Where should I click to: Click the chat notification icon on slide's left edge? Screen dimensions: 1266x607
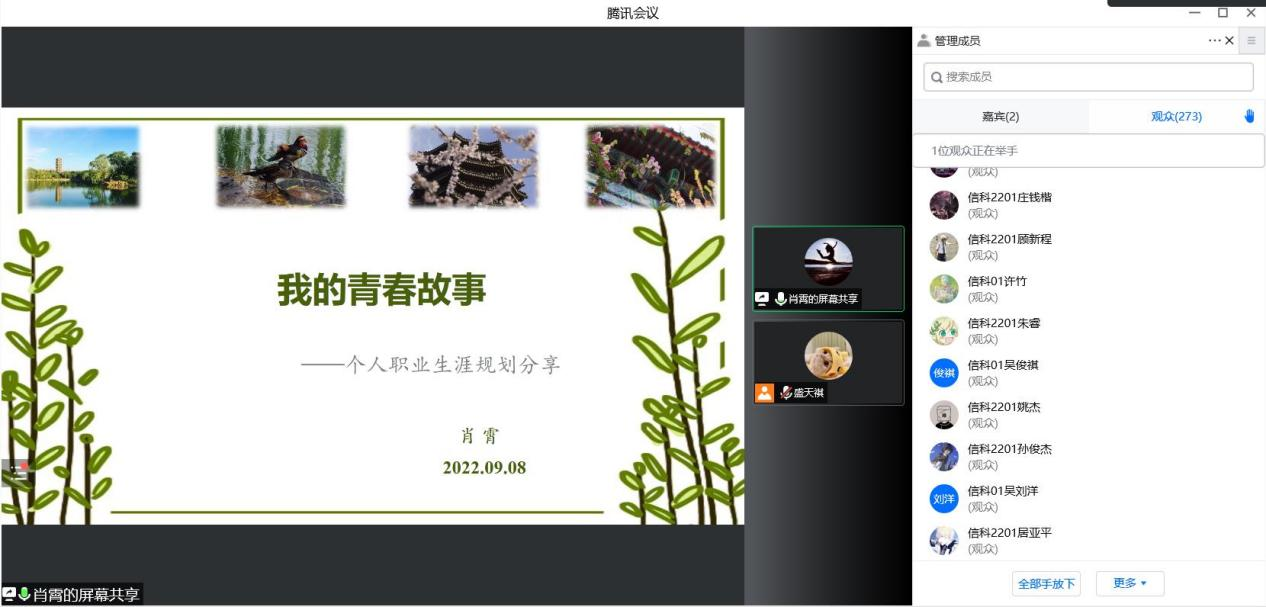tap(16, 472)
